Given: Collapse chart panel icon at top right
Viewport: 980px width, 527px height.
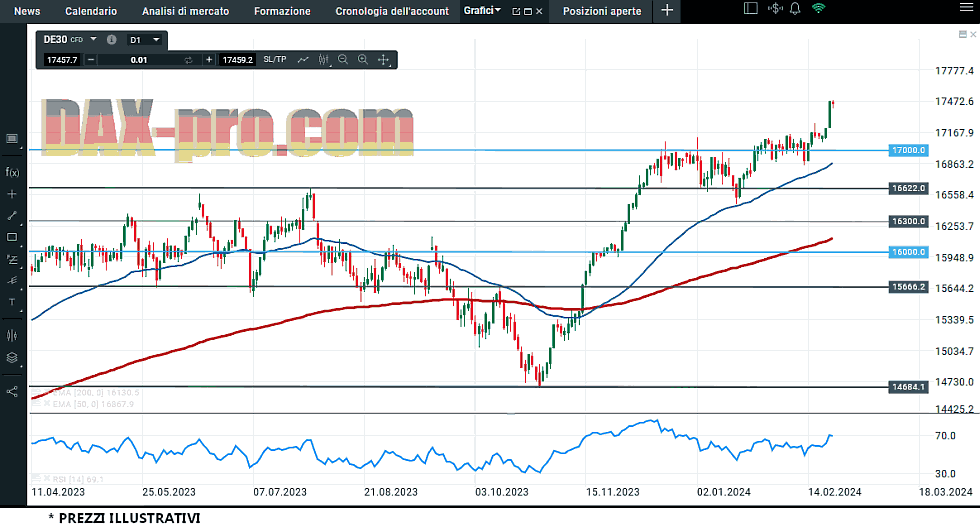Looking at the screenshot, I should click(962, 34).
